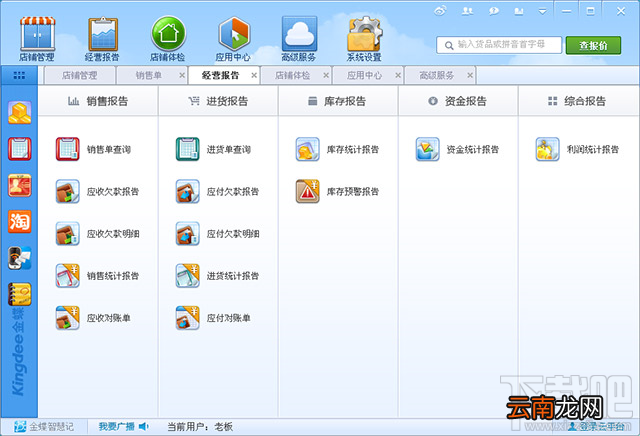Open the title bar dropdown arrow menu

point(542,11)
